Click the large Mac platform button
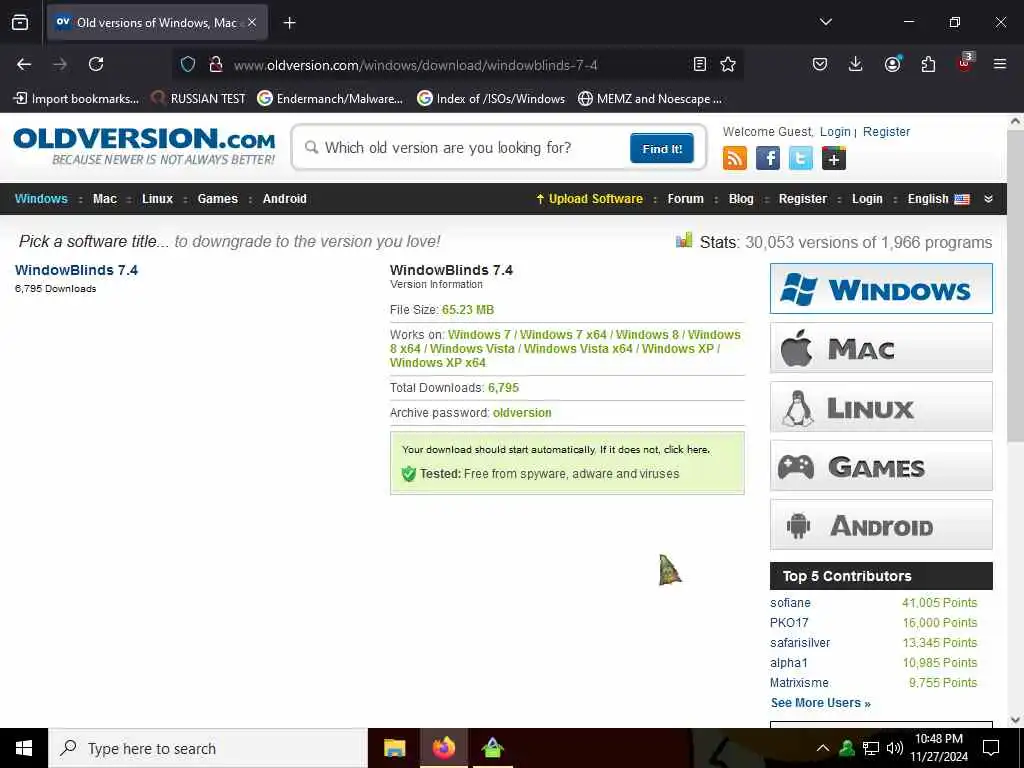The width and height of the screenshot is (1024, 768). pyautogui.click(x=881, y=347)
